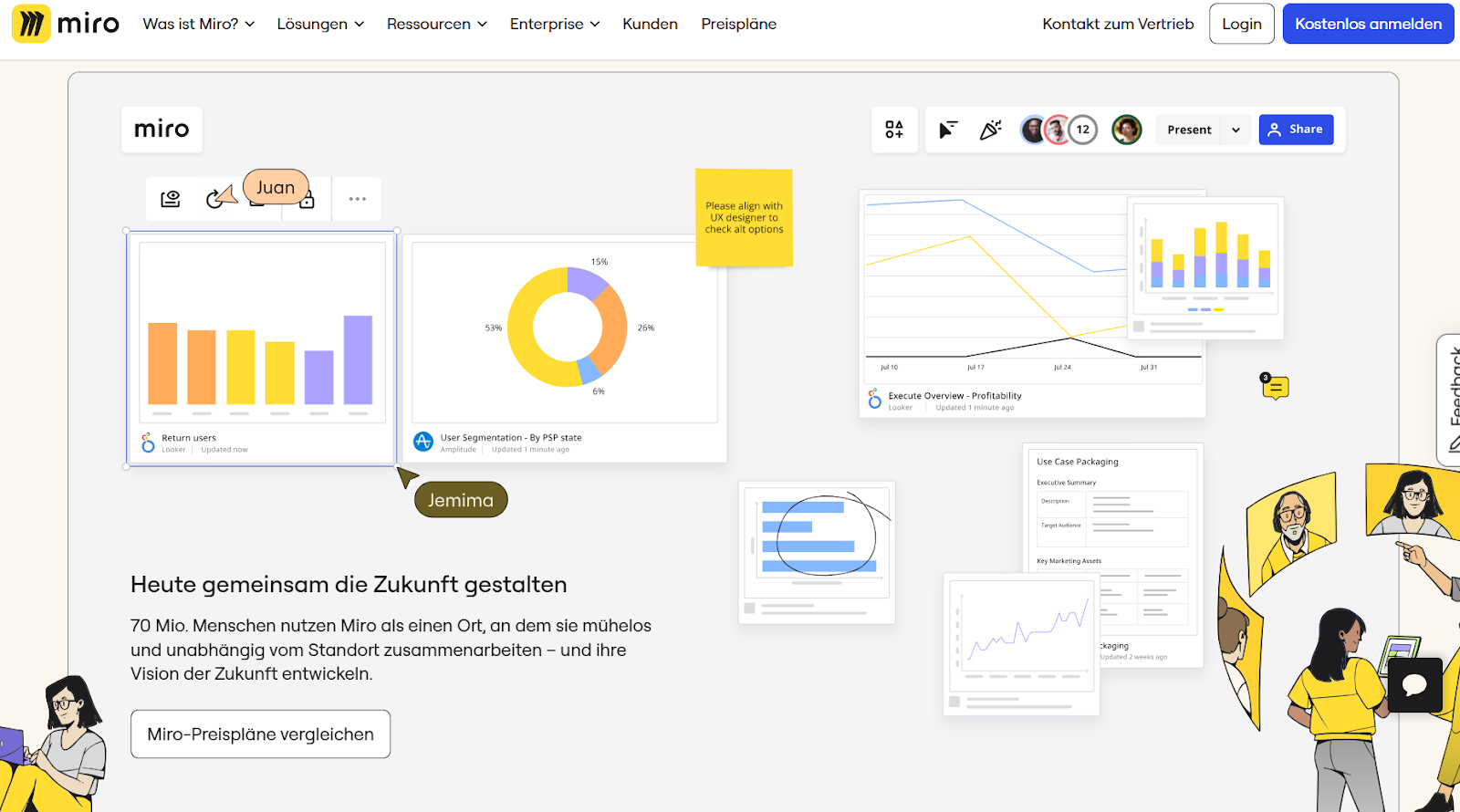
Task: Select the cursor tracking arrow icon
Action: 949,130
